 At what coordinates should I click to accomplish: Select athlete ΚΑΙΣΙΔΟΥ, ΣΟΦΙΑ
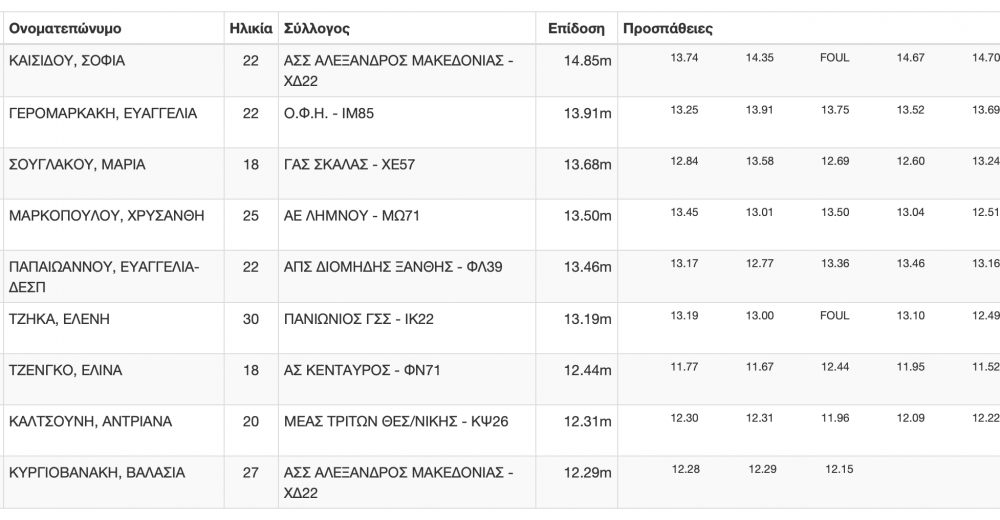[67, 61]
